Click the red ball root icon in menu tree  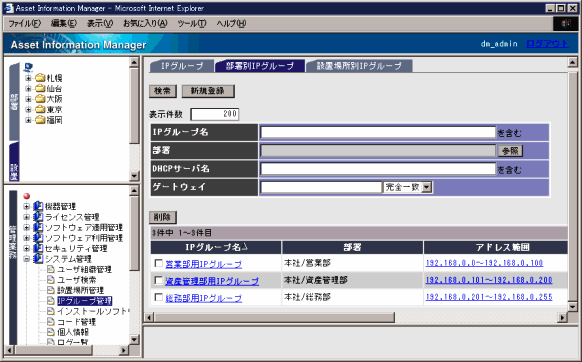click(x=27, y=196)
